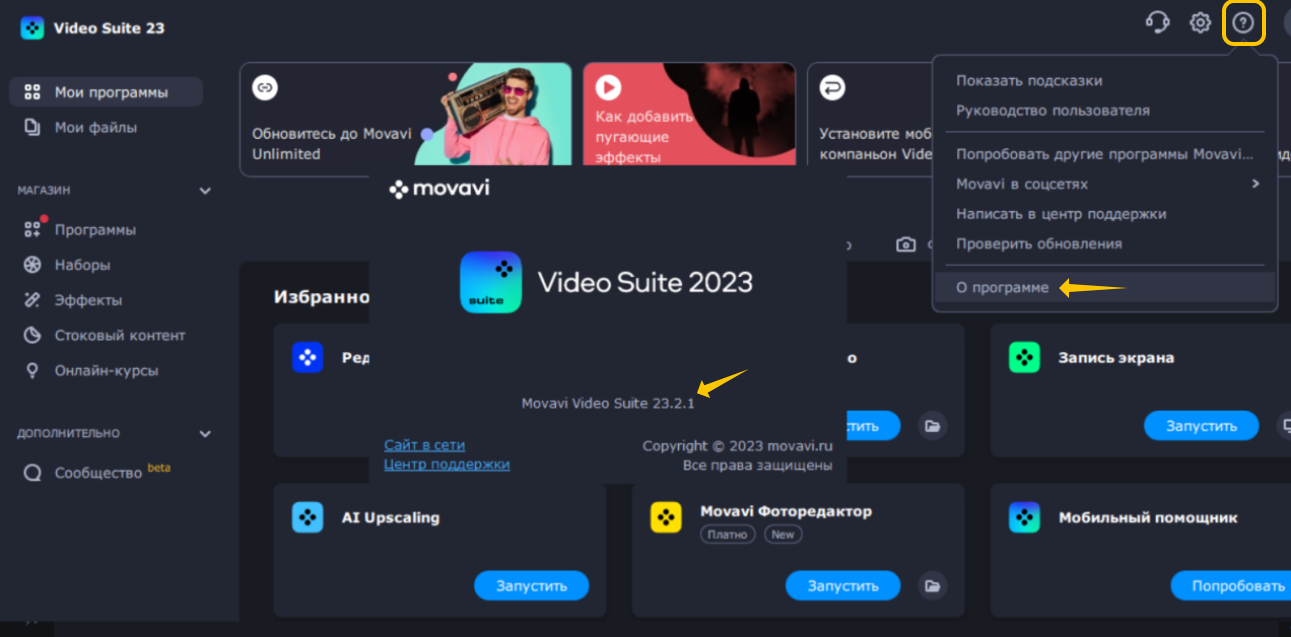This screenshot has height=637, width=1291.
Task: Go to Мои программы in sidebar
Action: click(x=106, y=92)
